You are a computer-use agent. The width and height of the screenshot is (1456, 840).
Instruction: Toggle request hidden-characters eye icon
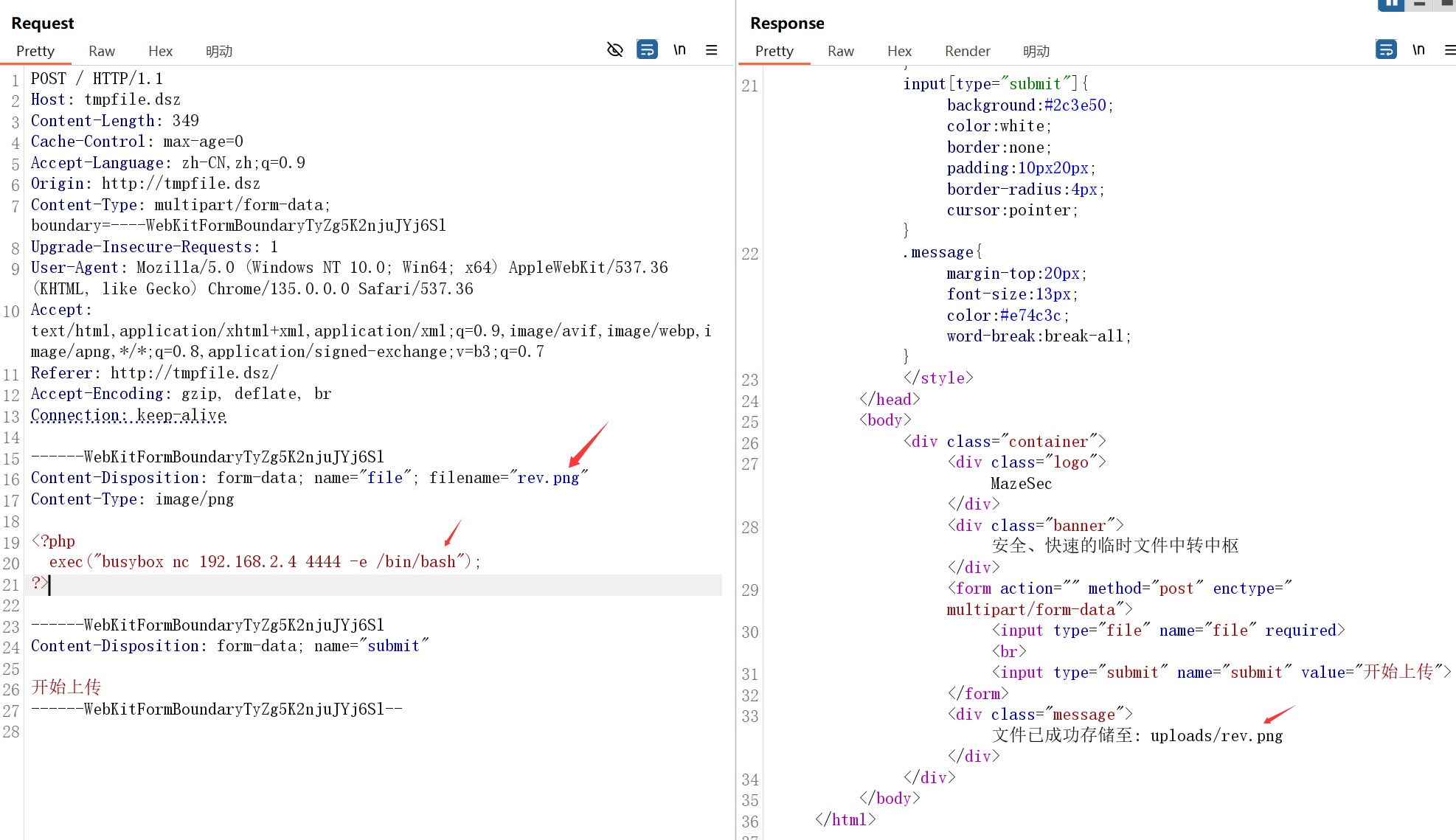(x=614, y=50)
